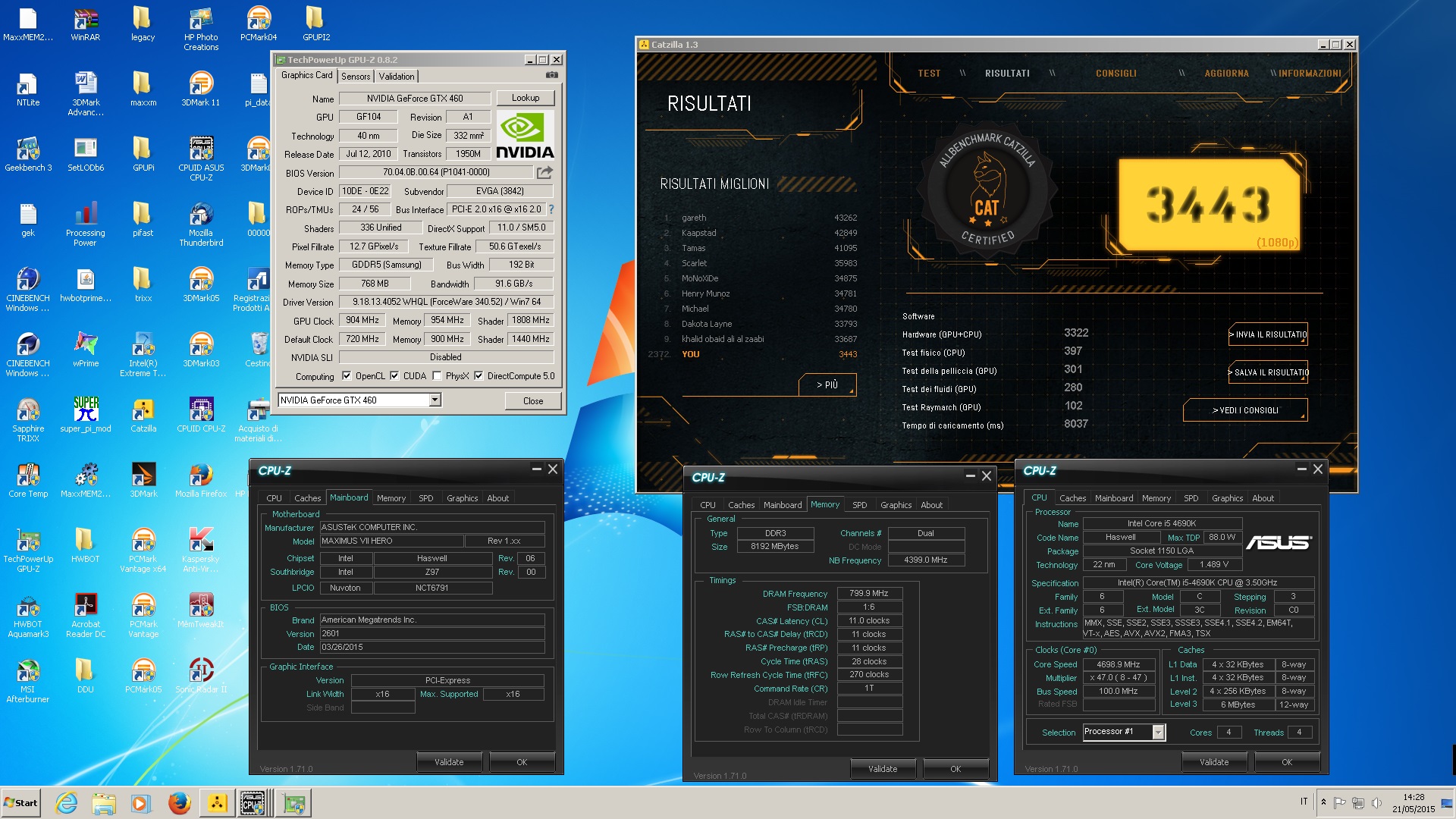Switch to Sensors tab in GPU-Z
Viewport: 1456px width, 819px height.
[x=356, y=76]
